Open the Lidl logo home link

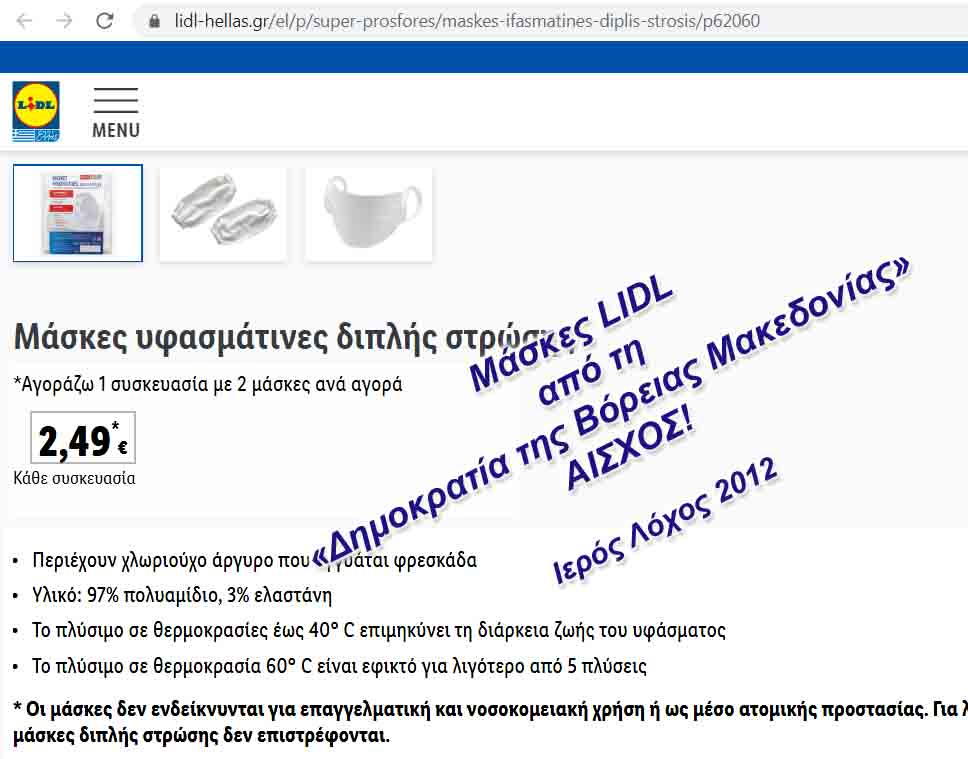(x=36, y=111)
